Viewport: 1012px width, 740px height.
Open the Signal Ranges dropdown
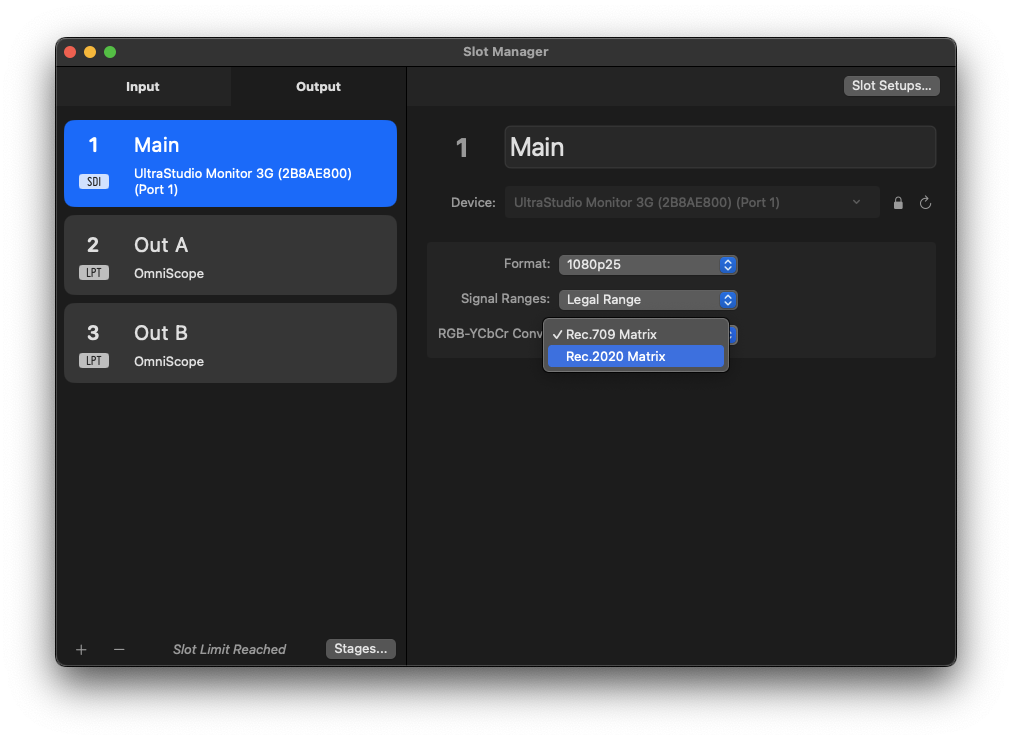pyautogui.click(x=647, y=299)
